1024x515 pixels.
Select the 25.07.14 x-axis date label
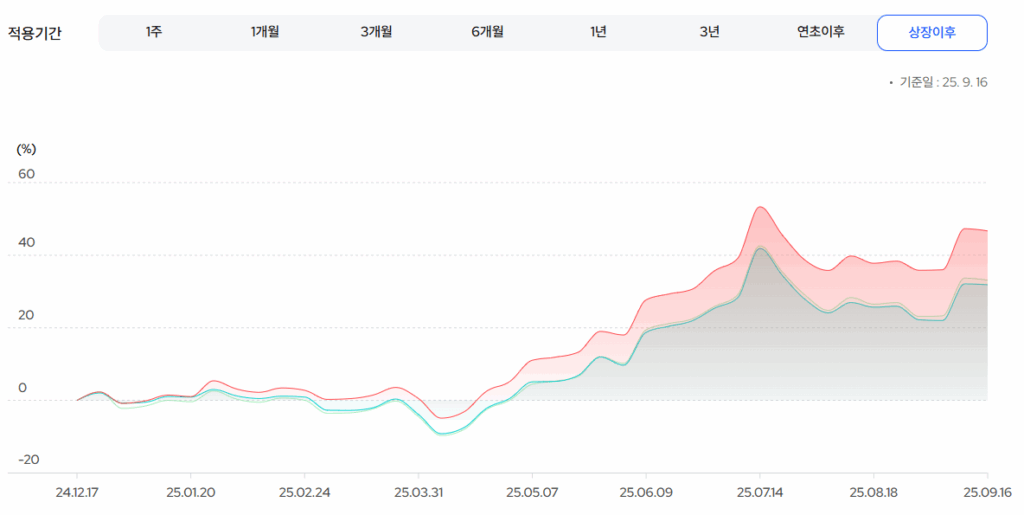[760, 493]
